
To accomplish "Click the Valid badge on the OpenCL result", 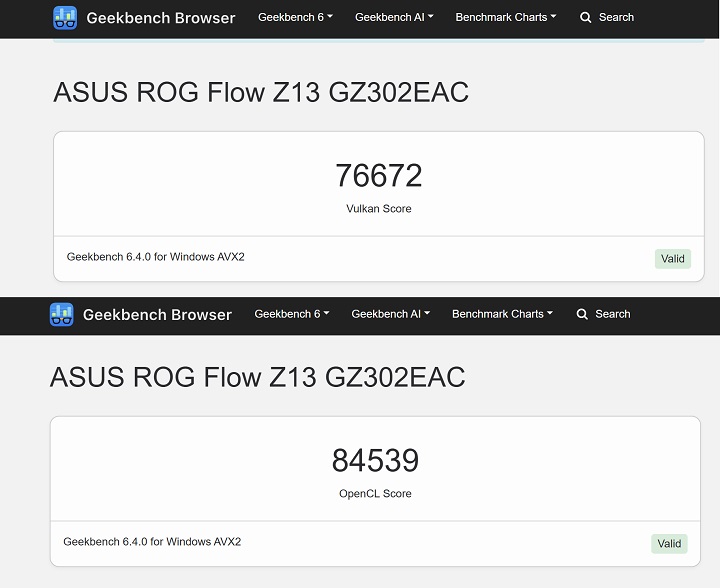I will tap(669, 544).
